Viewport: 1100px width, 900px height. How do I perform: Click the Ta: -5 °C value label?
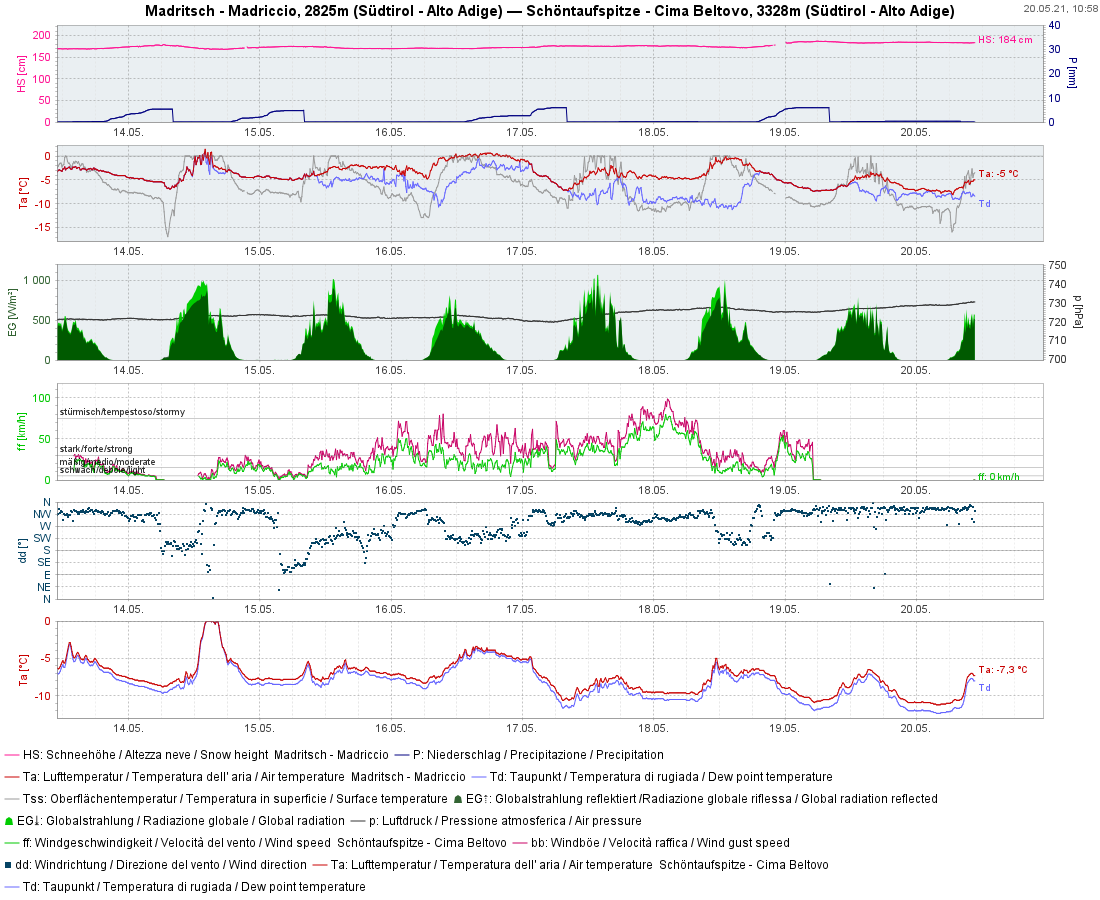point(998,173)
